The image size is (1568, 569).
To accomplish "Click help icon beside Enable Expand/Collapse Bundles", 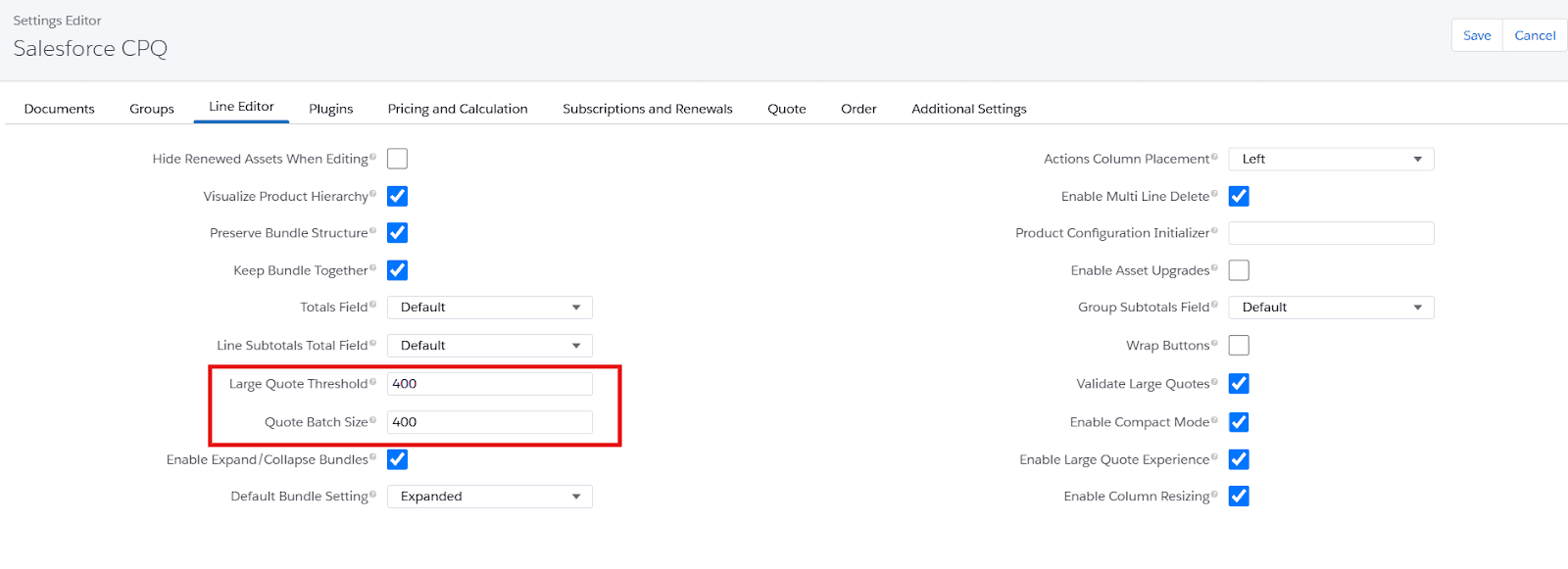I will tap(372, 457).
